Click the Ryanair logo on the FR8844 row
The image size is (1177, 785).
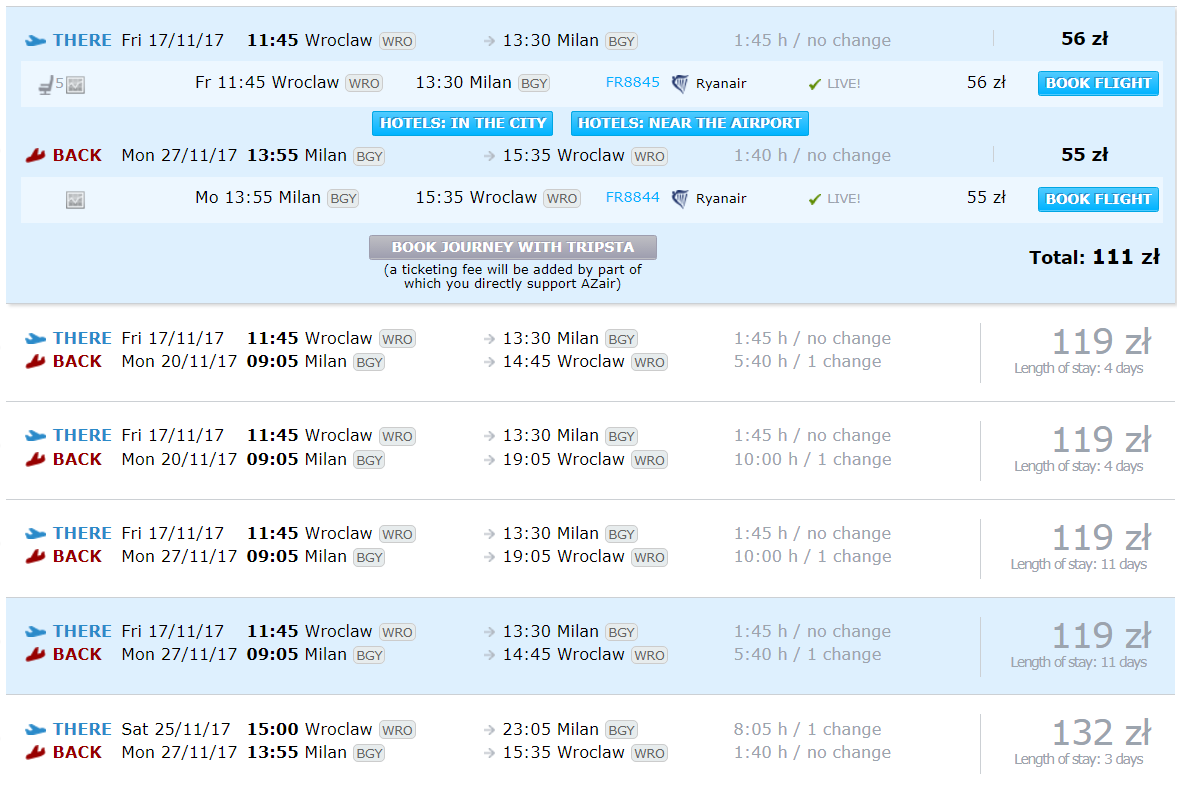(679, 199)
